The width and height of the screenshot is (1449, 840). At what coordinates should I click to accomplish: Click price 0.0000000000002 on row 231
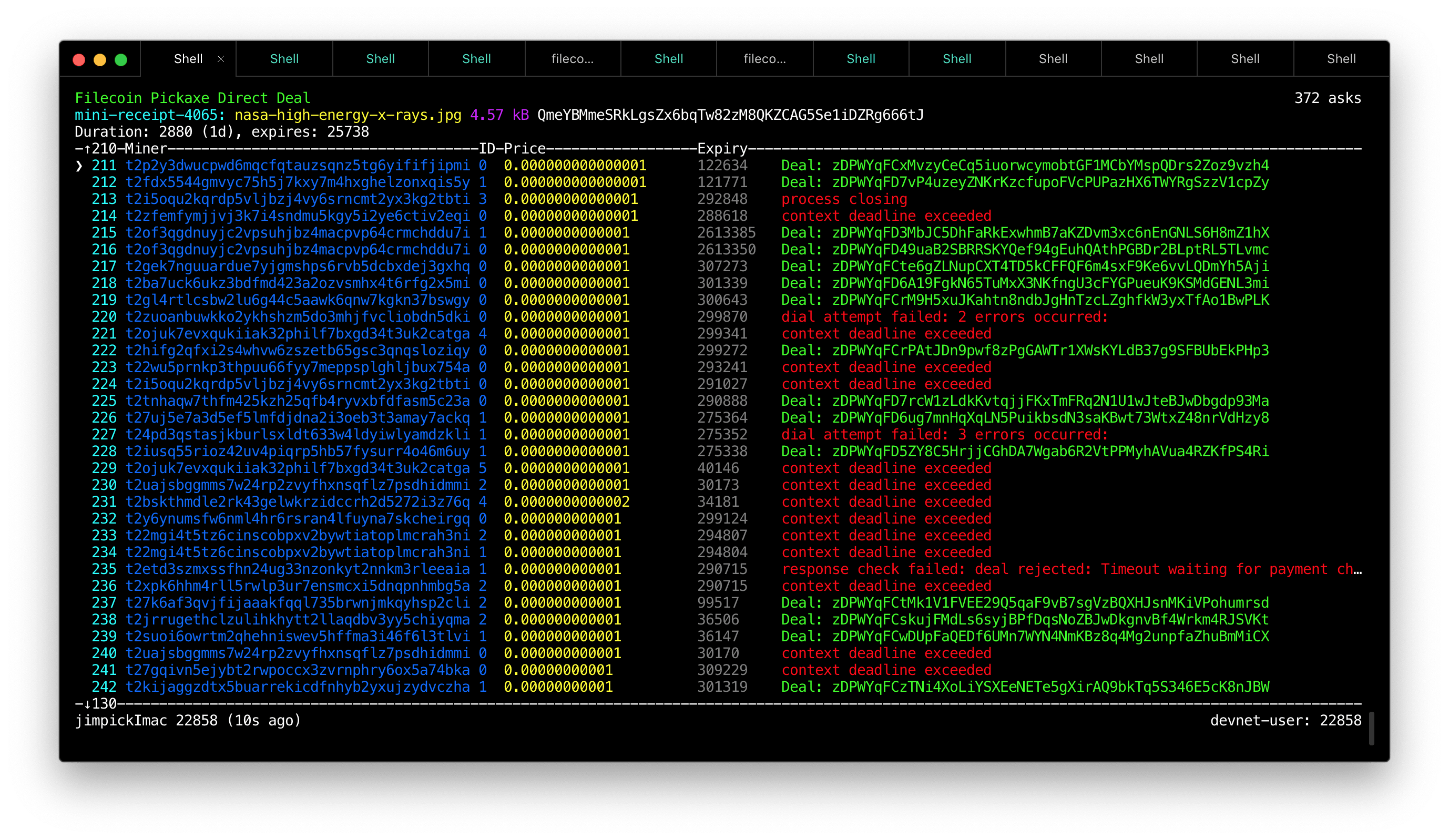[x=567, y=502]
